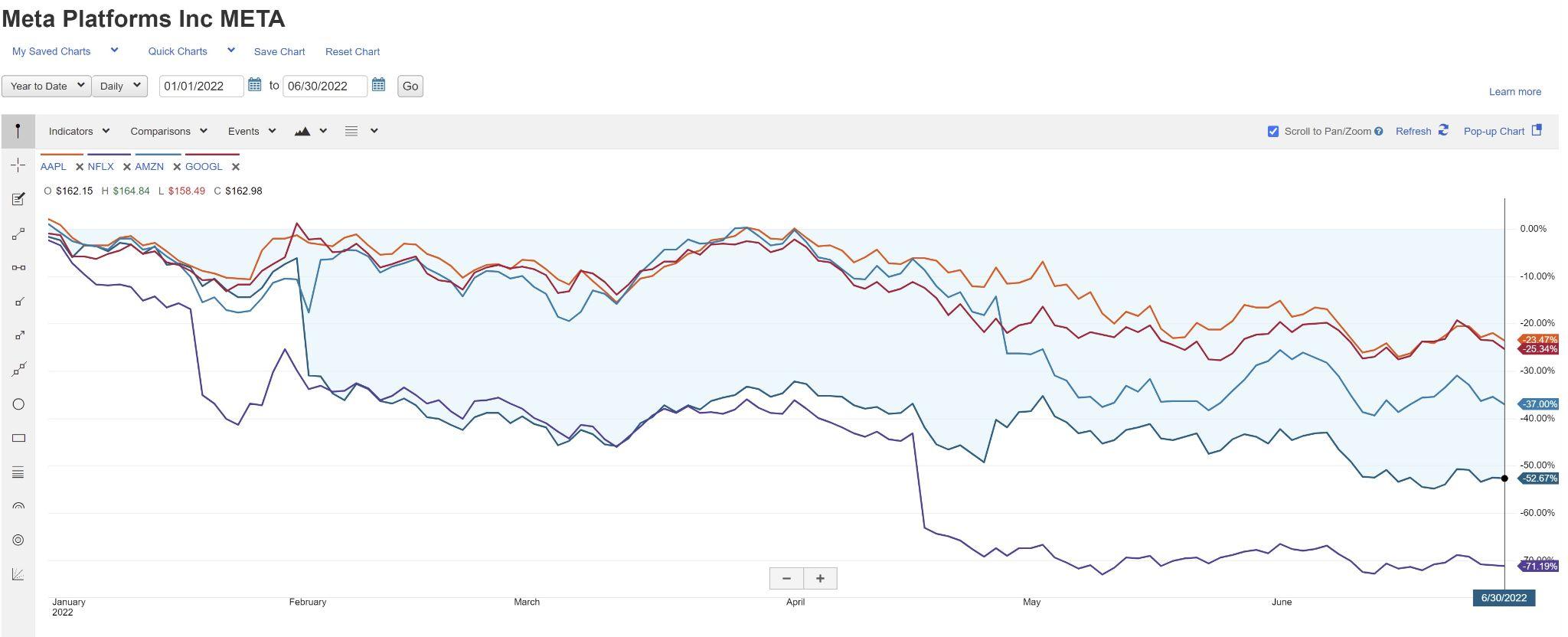Open the end date calendar picker
The image size is (1568, 637).
[378, 85]
